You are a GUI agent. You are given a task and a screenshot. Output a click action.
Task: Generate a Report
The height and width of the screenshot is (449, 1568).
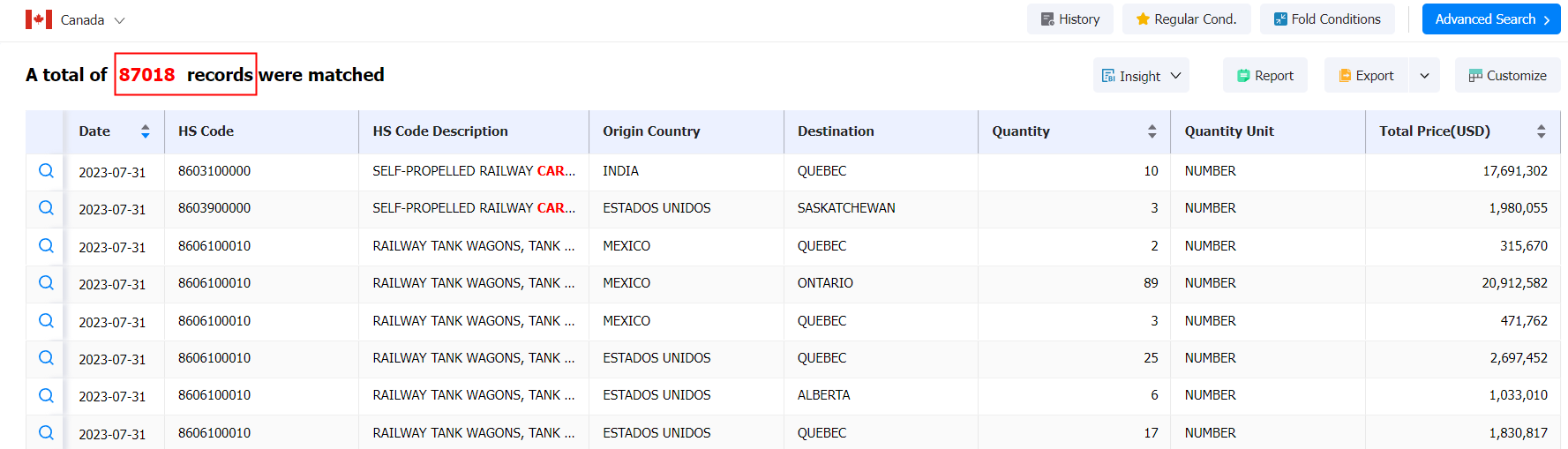[x=1264, y=76]
